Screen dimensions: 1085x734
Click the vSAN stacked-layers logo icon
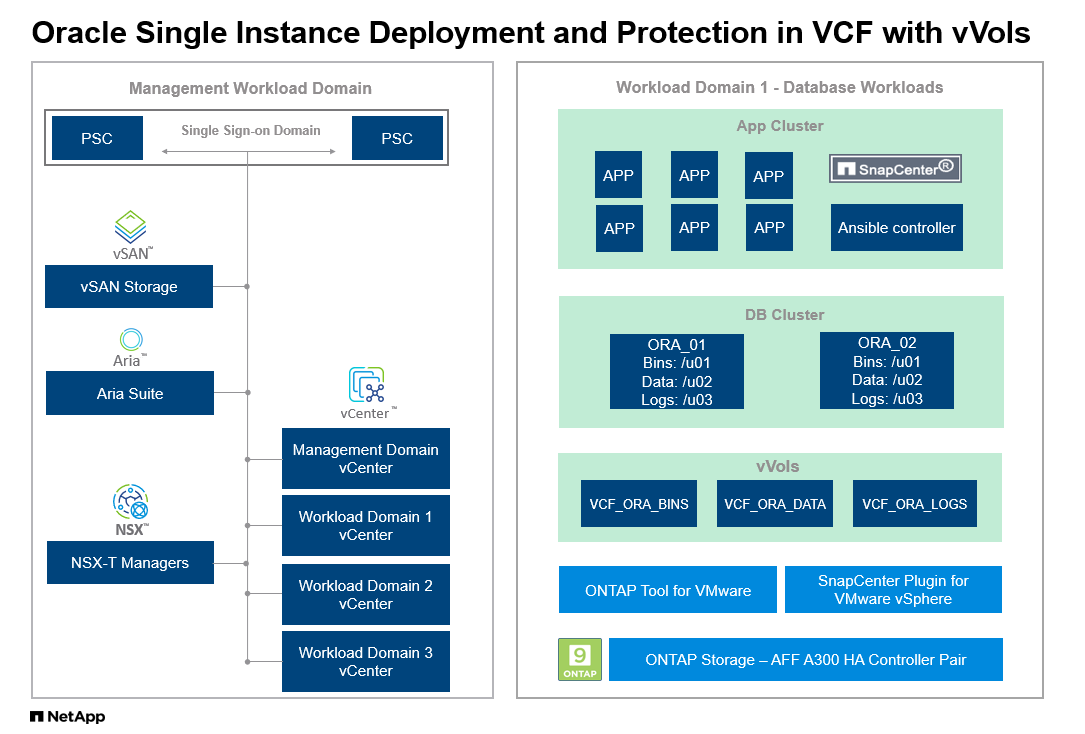(x=130, y=227)
